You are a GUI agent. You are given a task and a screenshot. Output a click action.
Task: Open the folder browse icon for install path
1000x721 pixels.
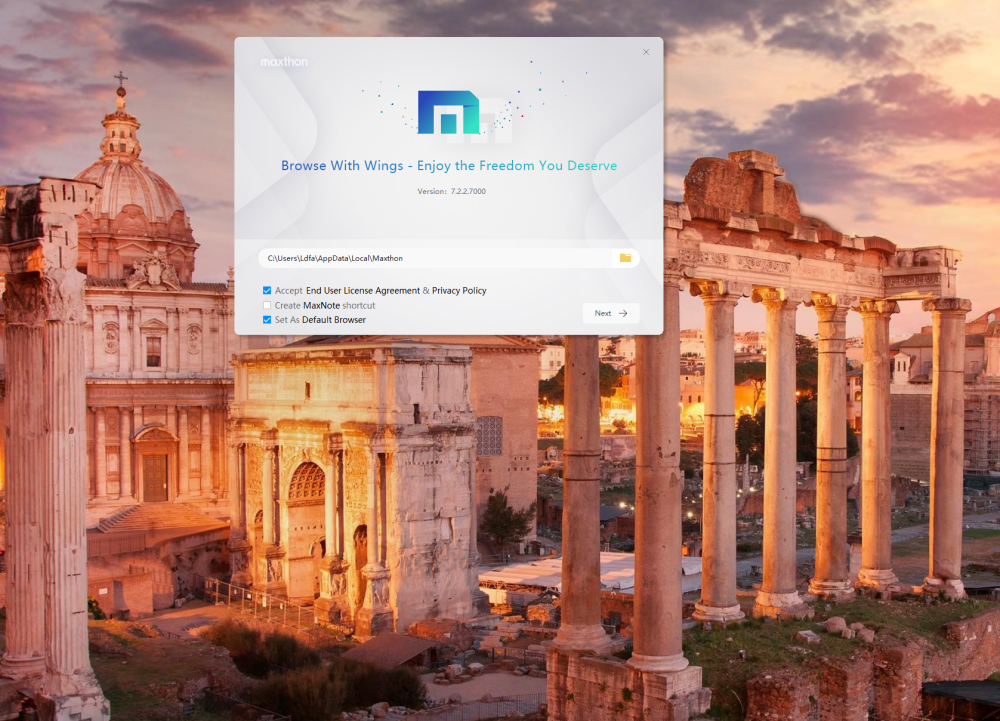[625, 258]
